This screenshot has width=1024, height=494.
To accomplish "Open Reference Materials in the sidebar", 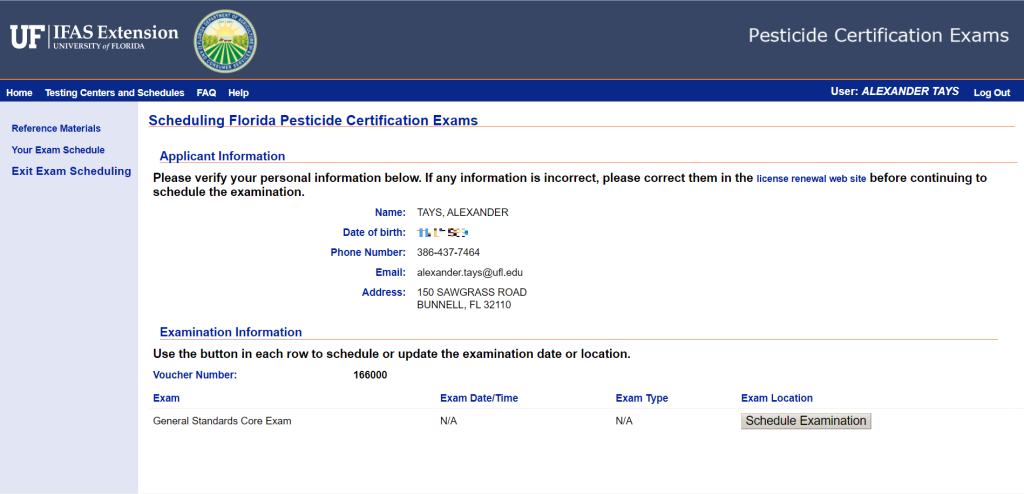I will [56, 129].
